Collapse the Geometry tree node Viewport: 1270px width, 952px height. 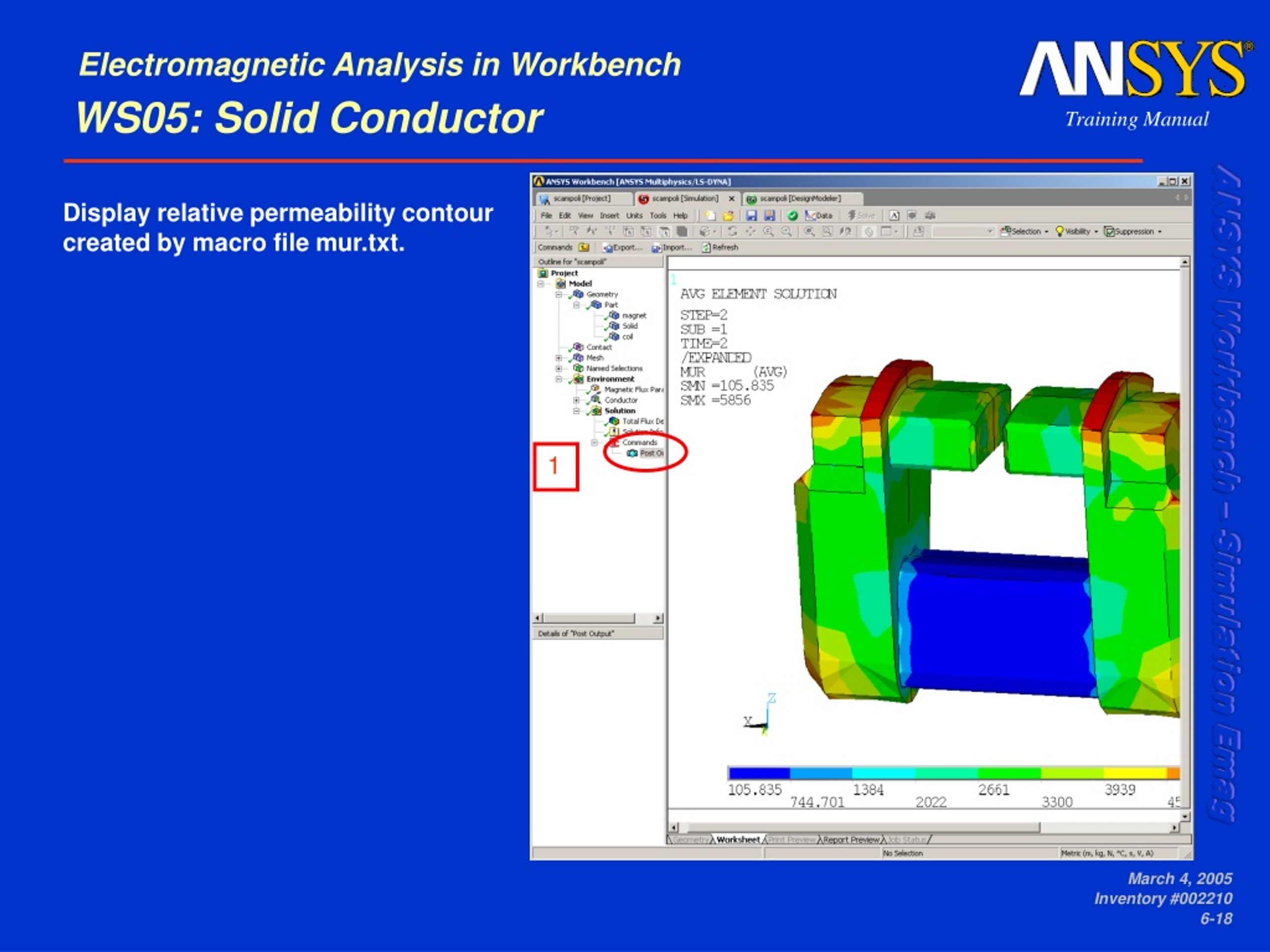coord(559,295)
